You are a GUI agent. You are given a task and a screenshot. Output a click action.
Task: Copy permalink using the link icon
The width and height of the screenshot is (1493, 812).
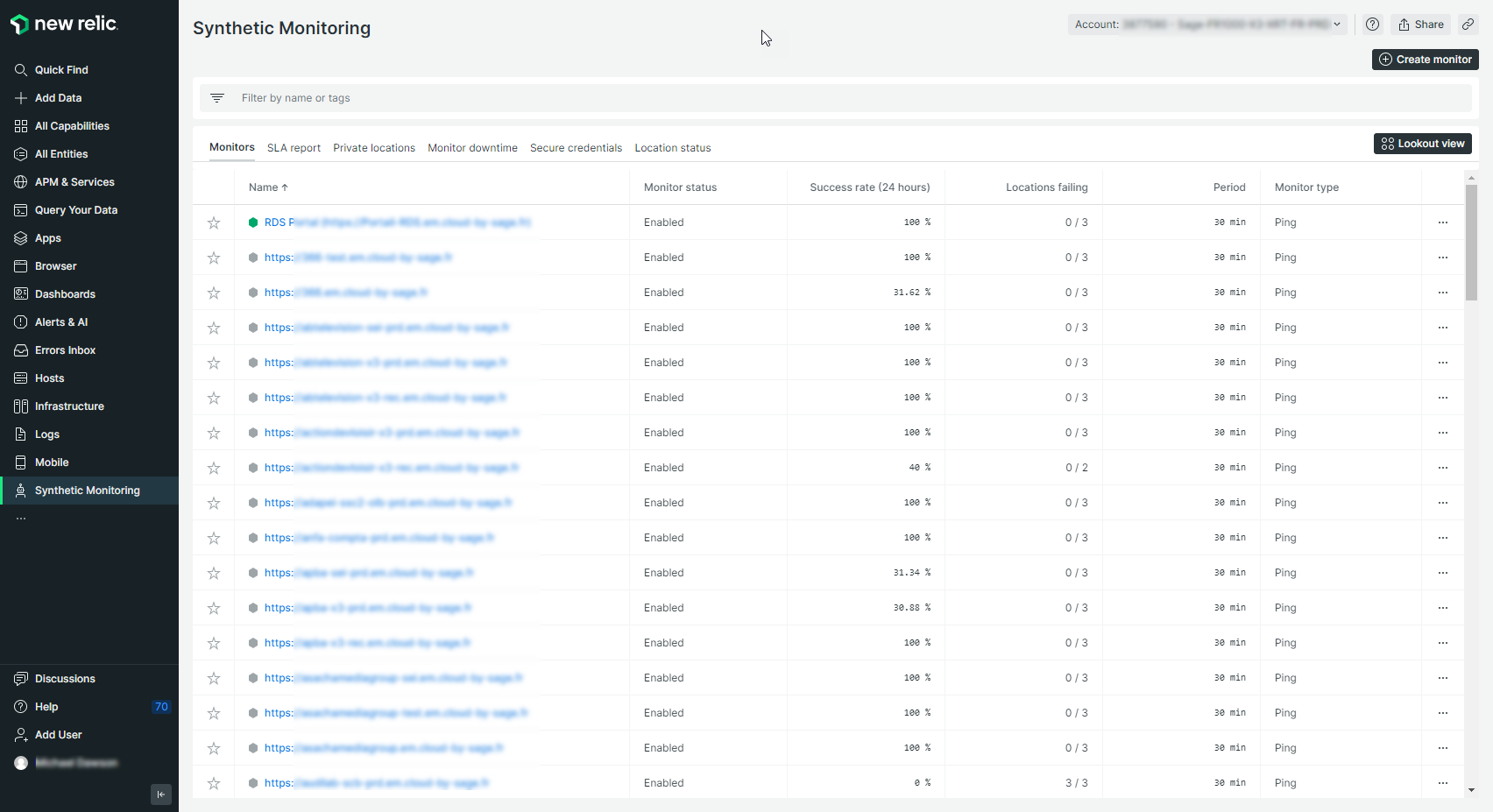pyautogui.click(x=1468, y=25)
